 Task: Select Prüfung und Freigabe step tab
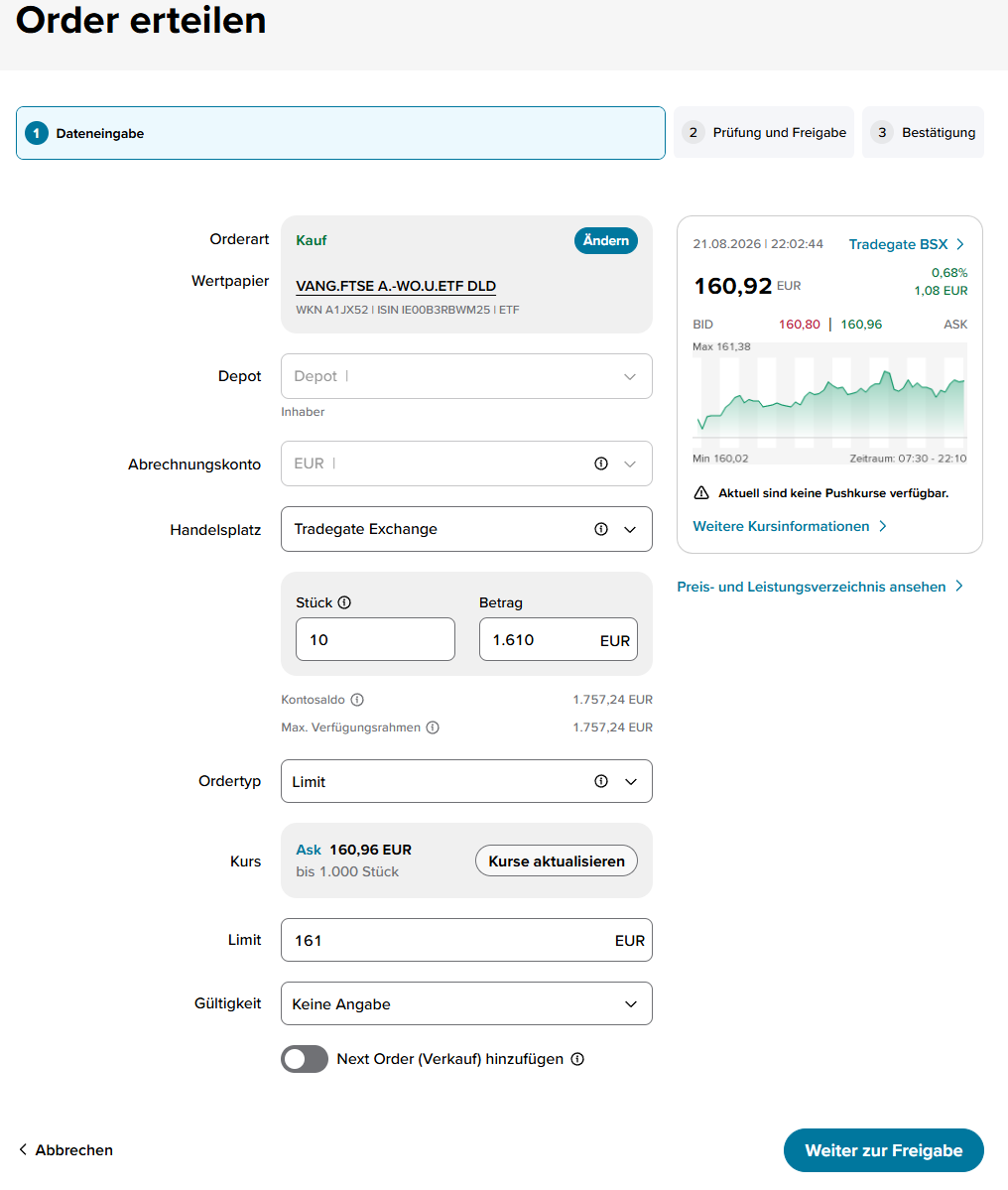click(x=764, y=132)
